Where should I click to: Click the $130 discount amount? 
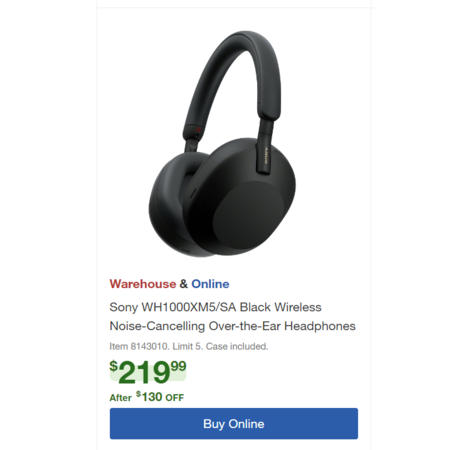point(149,397)
